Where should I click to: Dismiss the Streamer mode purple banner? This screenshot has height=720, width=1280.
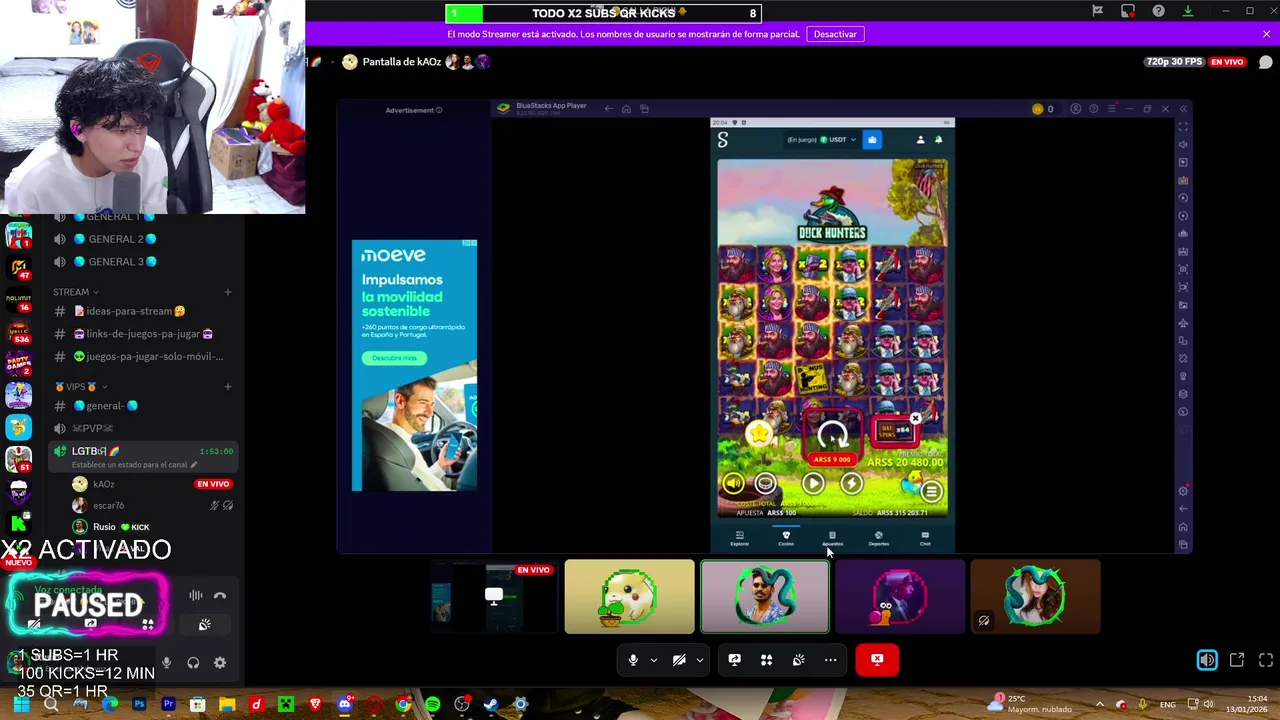coord(1266,34)
